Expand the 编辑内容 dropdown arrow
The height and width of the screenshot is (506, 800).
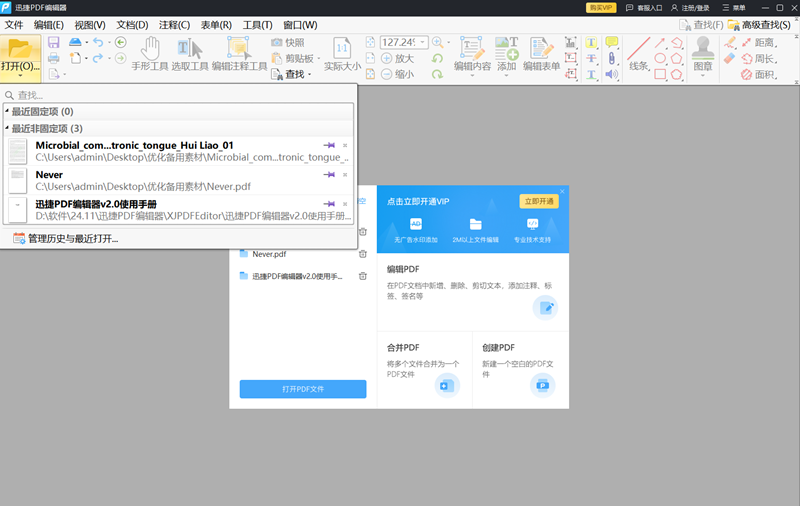pos(472,75)
